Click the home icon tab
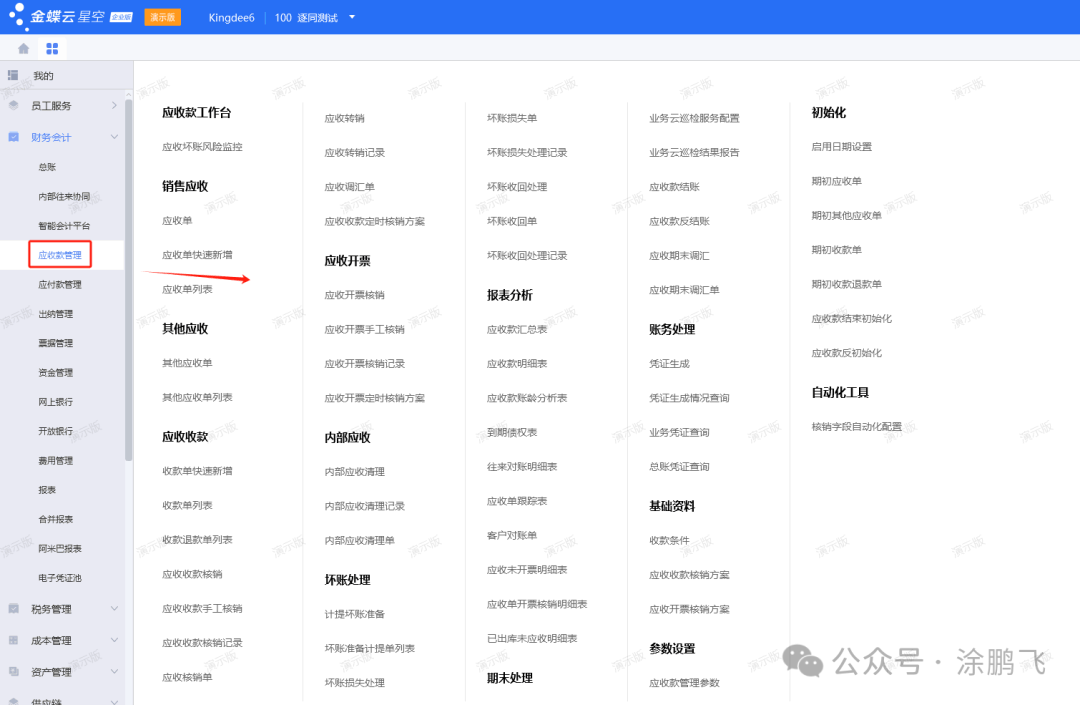This screenshot has width=1080, height=705. tap(23, 48)
